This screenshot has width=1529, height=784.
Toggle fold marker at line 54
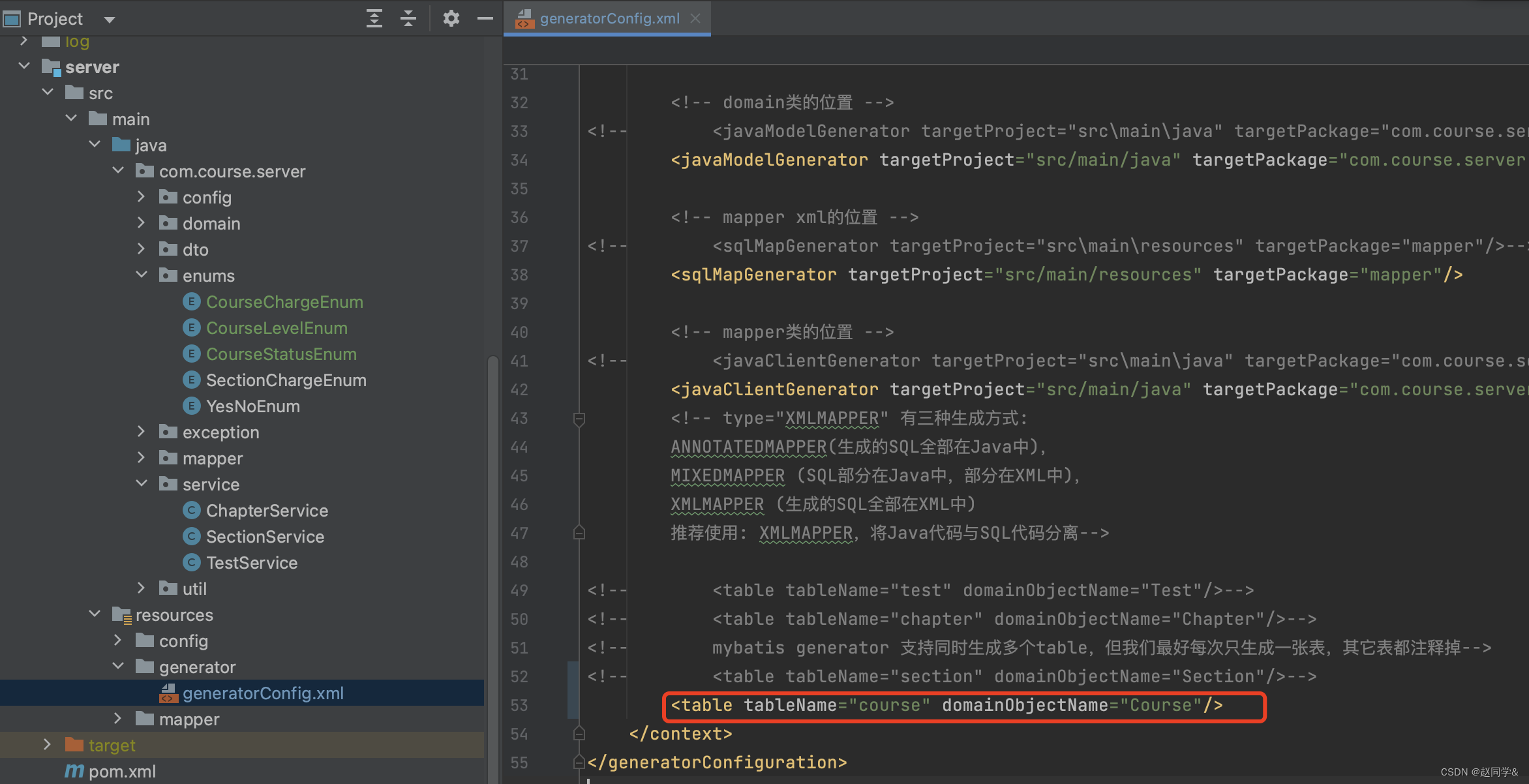(x=579, y=734)
